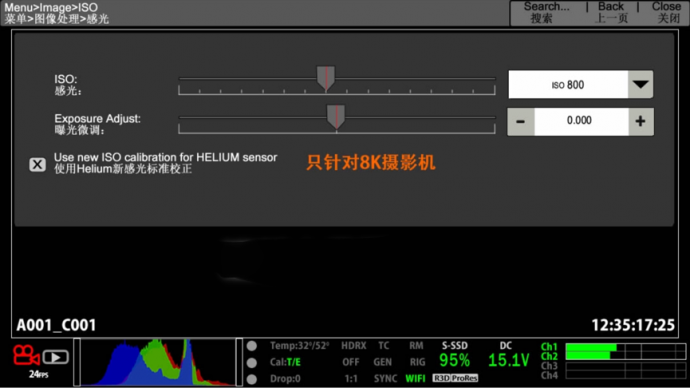
Task: Increase Exposure Adjust with plus button
Action: point(641,121)
